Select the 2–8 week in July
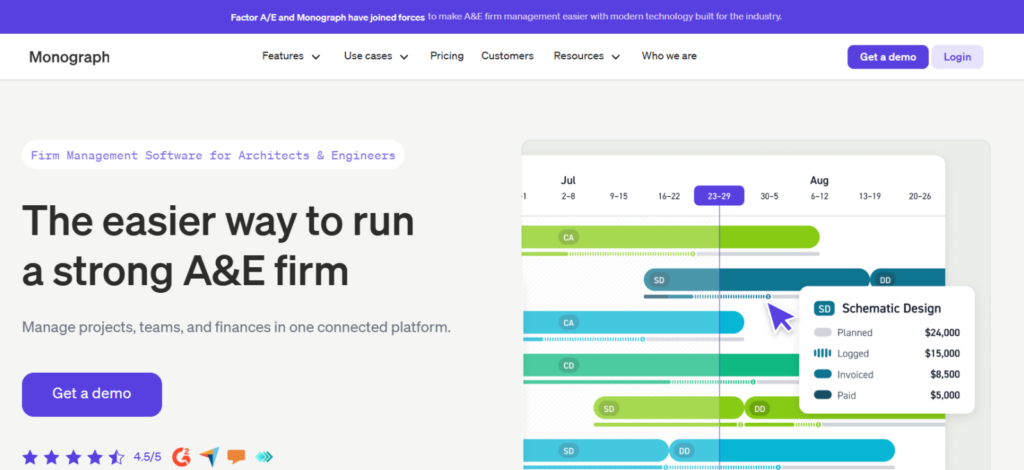Image resolution: width=1024 pixels, height=470 pixels. (x=568, y=196)
